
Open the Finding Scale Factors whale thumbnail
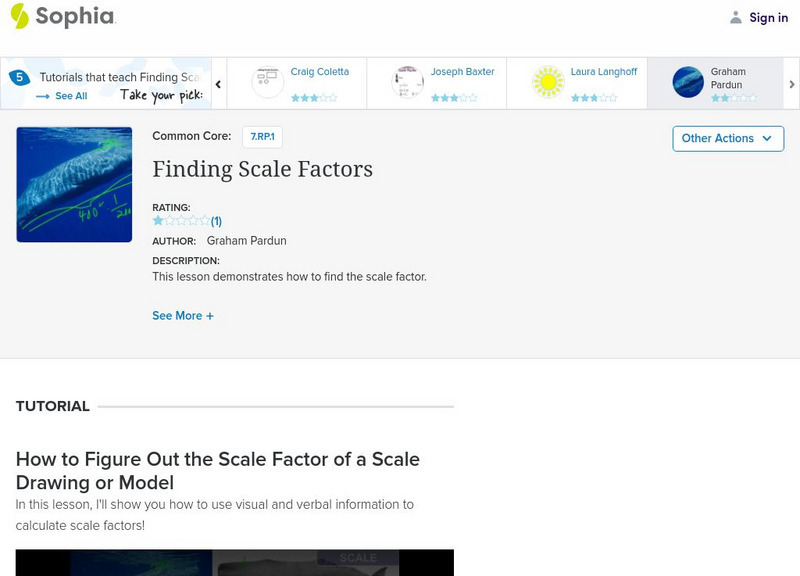(74, 184)
